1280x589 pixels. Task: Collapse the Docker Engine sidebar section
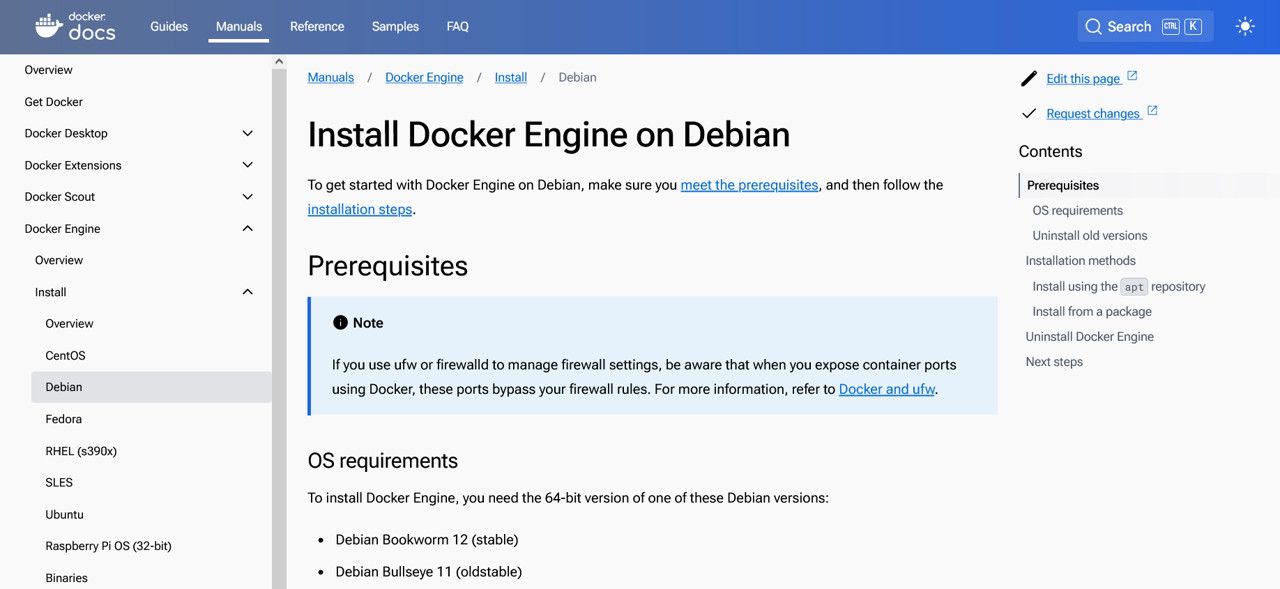pos(248,229)
